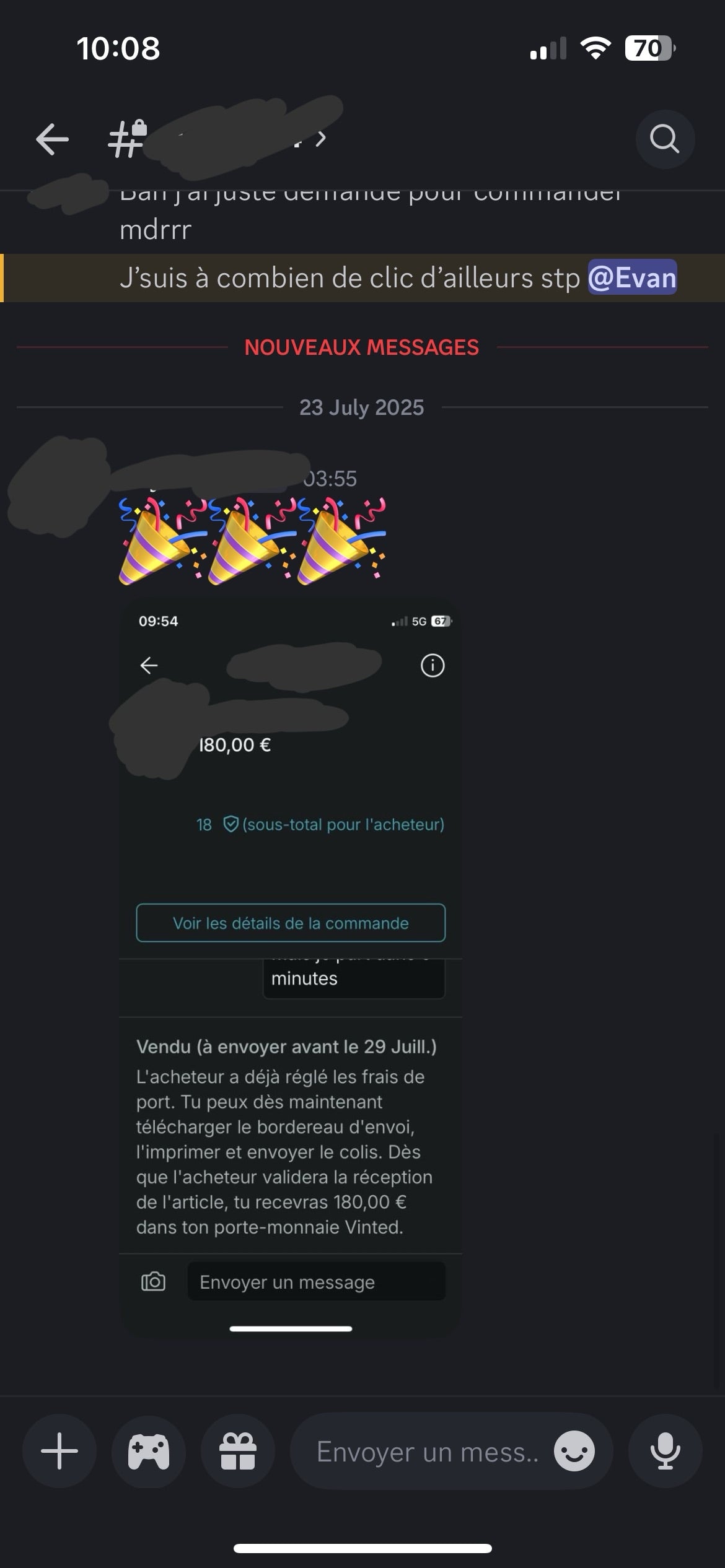Tap Voir les détails de la commande

[x=291, y=923]
